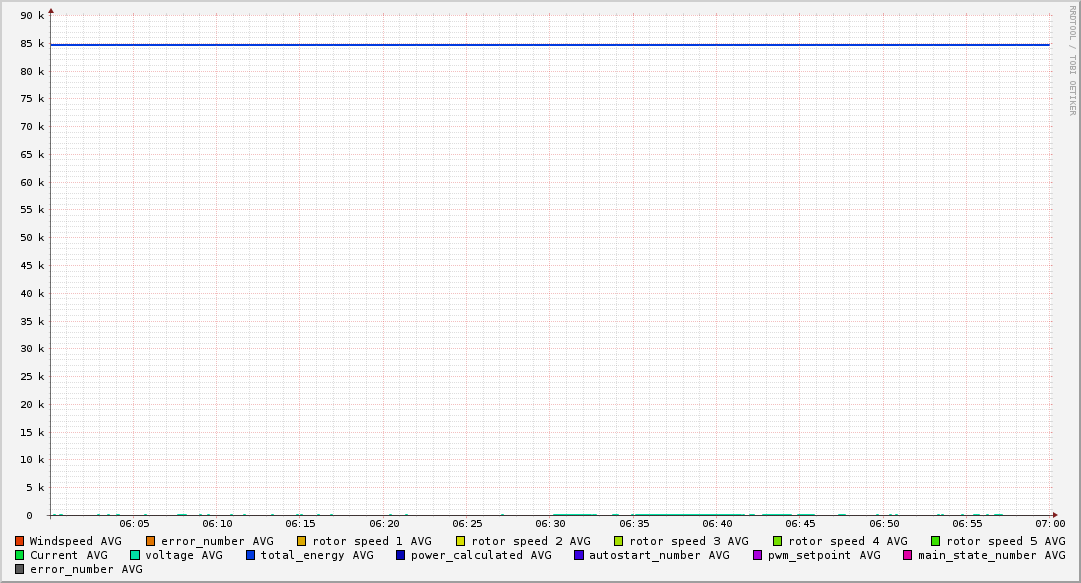Viewport: 1081px width, 583px height.
Task: Click the total_energy AVG legend swatch
Action: 251,555
